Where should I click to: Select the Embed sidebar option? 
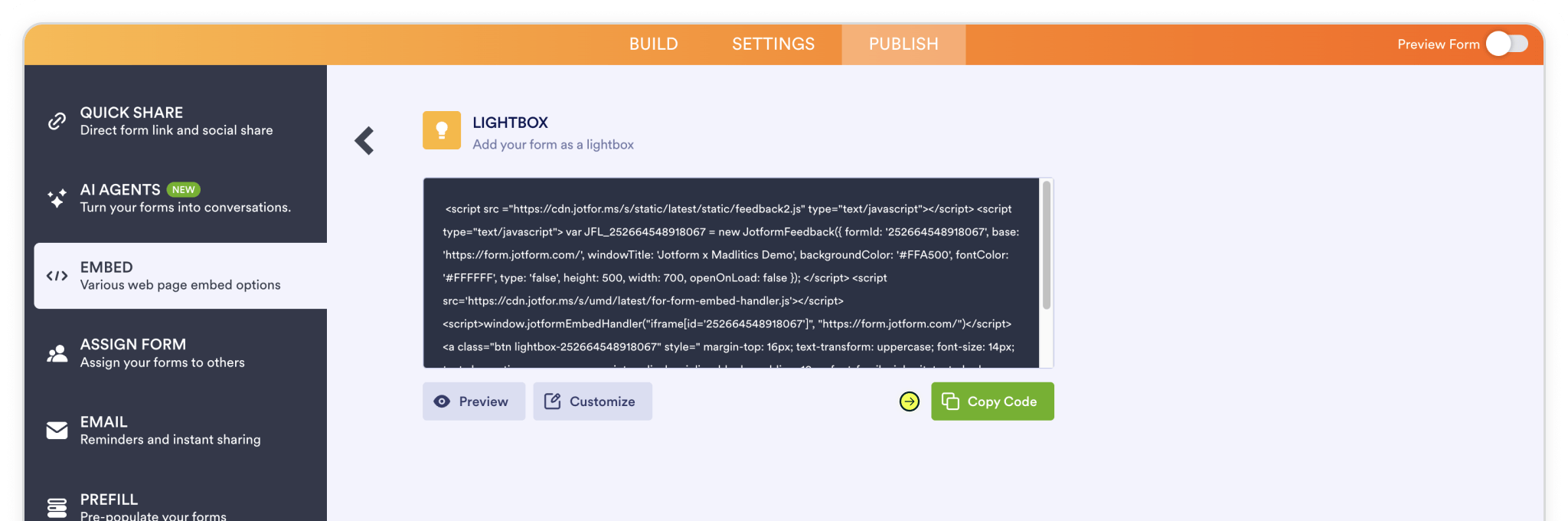[181, 276]
